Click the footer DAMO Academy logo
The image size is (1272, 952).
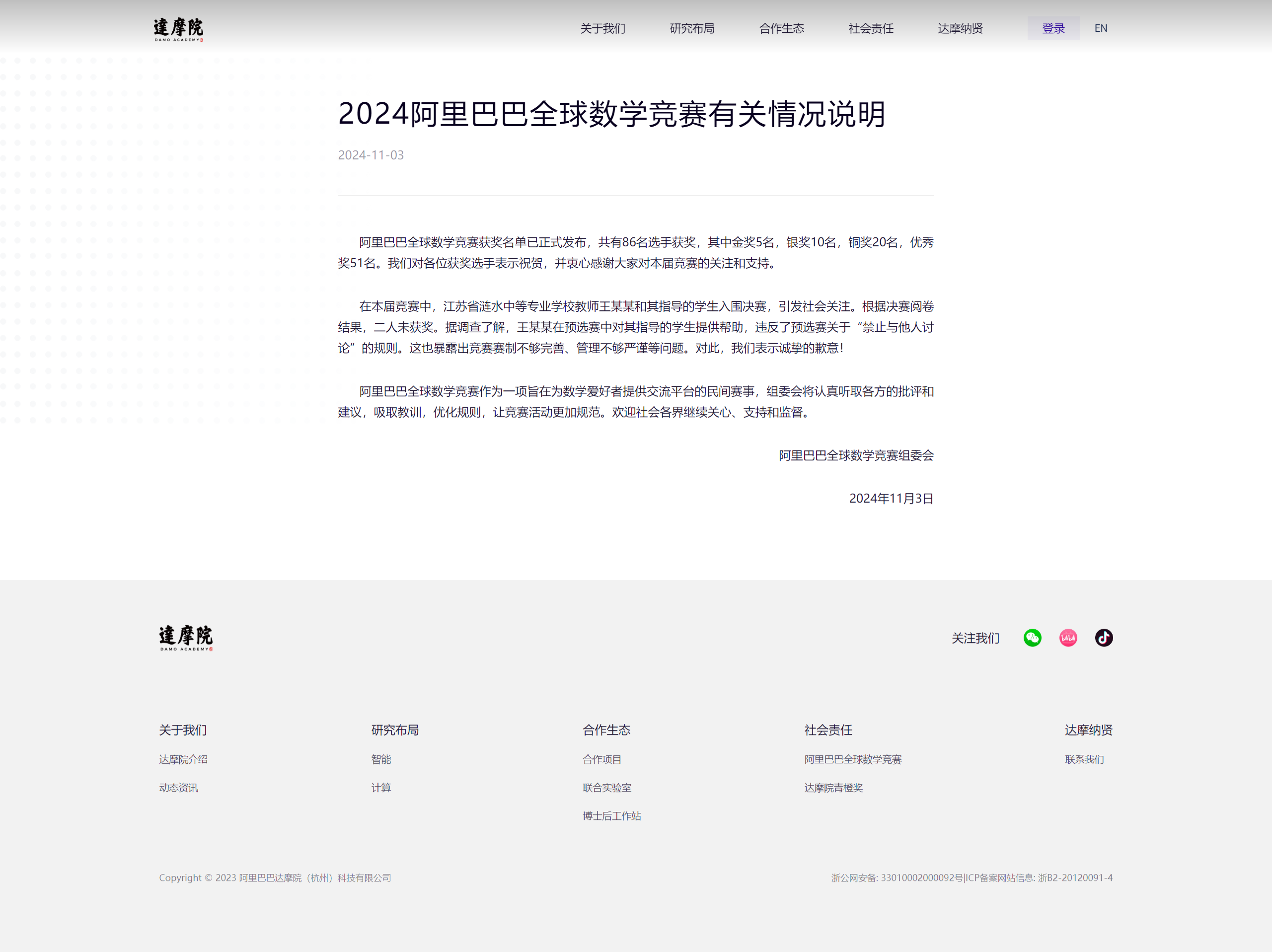click(186, 638)
